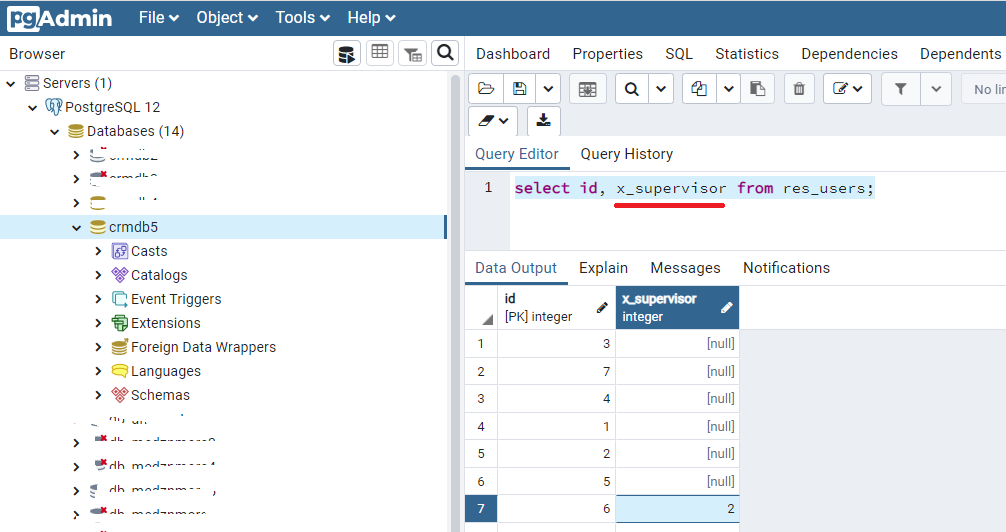Click the Filtered Rows icon in Browser
1006x532 pixels.
click(x=413, y=53)
